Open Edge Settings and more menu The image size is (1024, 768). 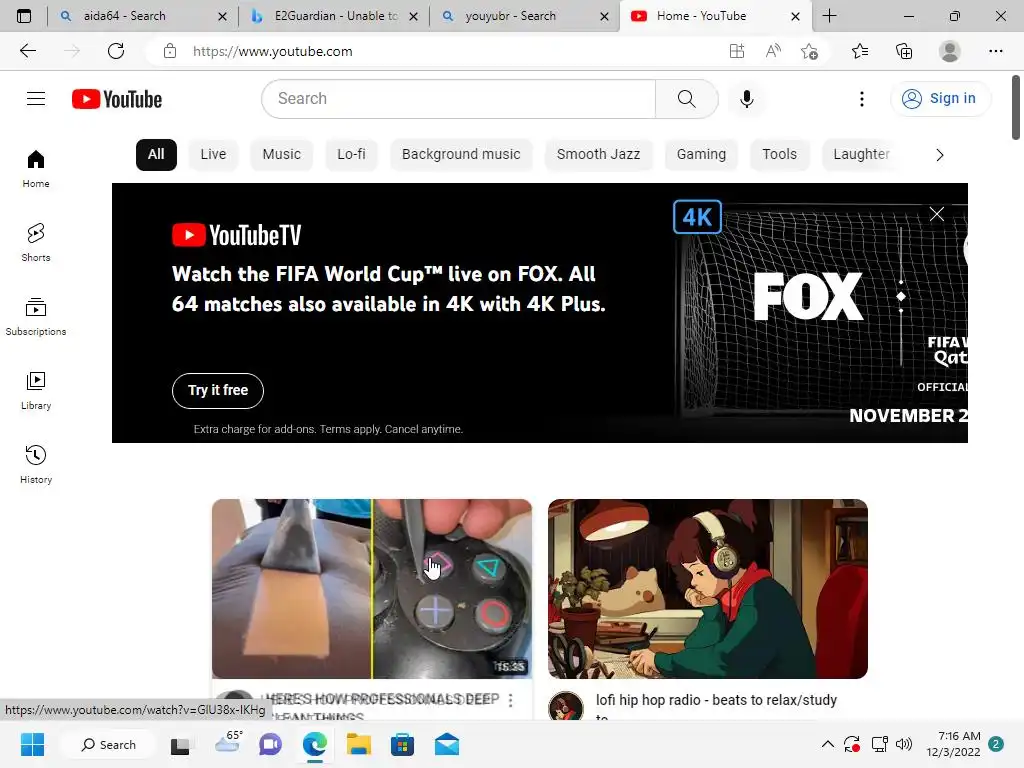995,51
